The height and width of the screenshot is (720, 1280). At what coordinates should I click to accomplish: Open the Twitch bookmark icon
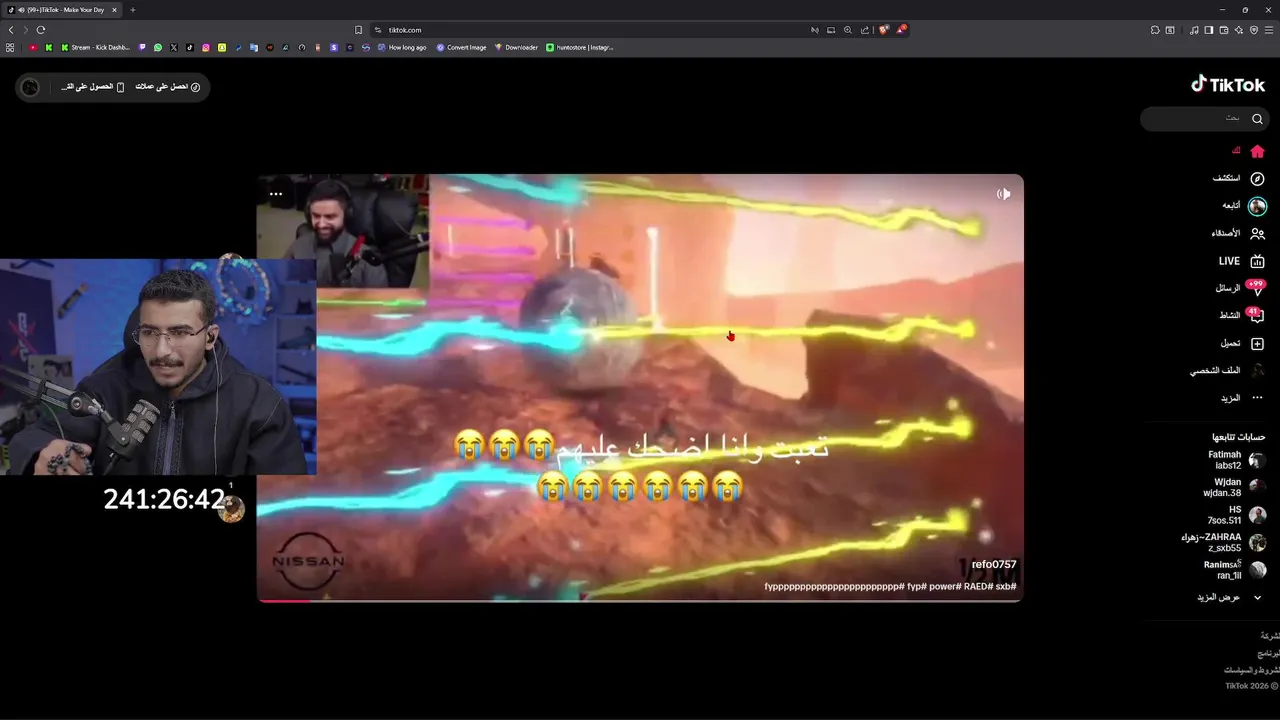142,47
